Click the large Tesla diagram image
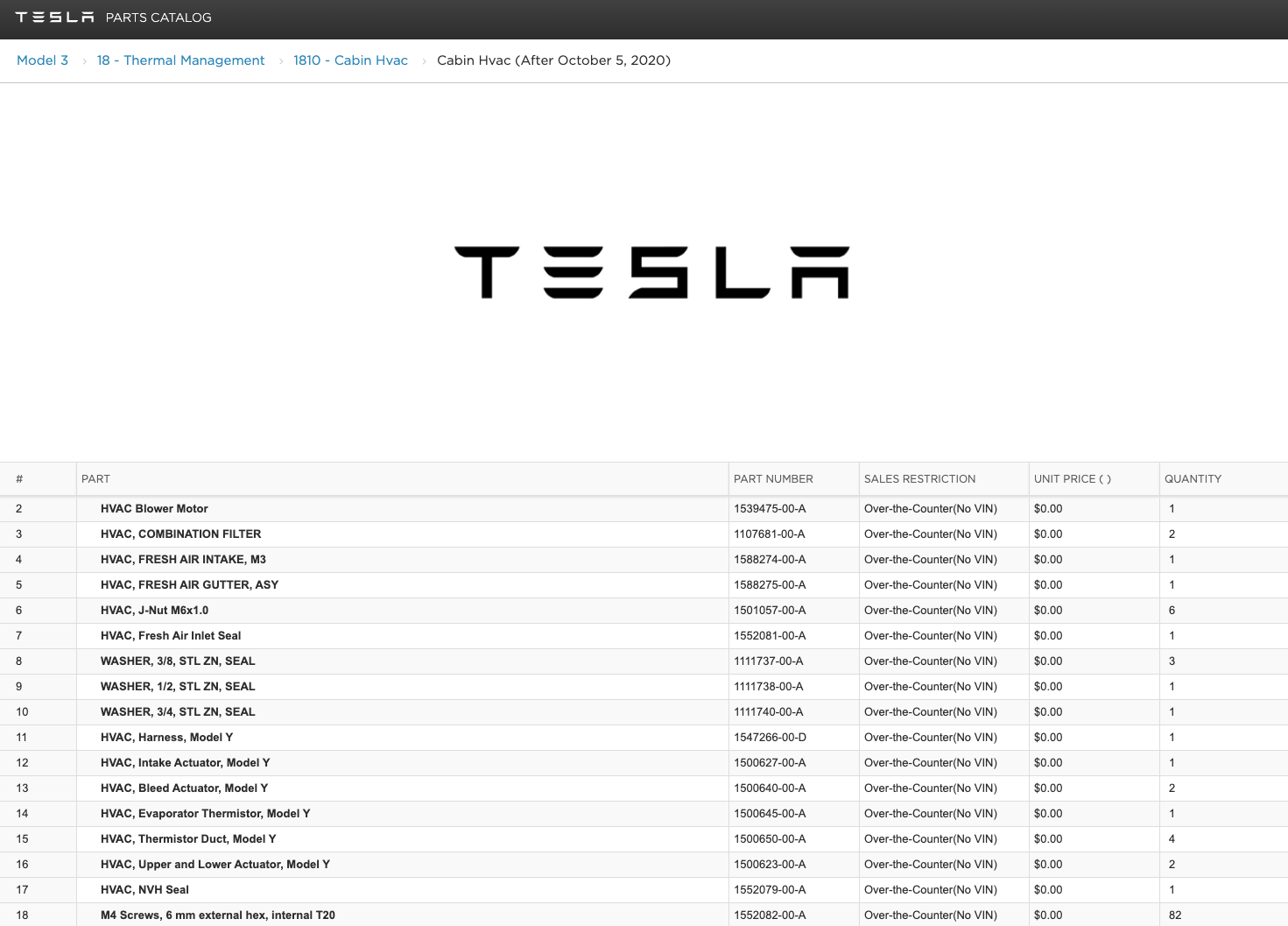 [x=651, y=272]
